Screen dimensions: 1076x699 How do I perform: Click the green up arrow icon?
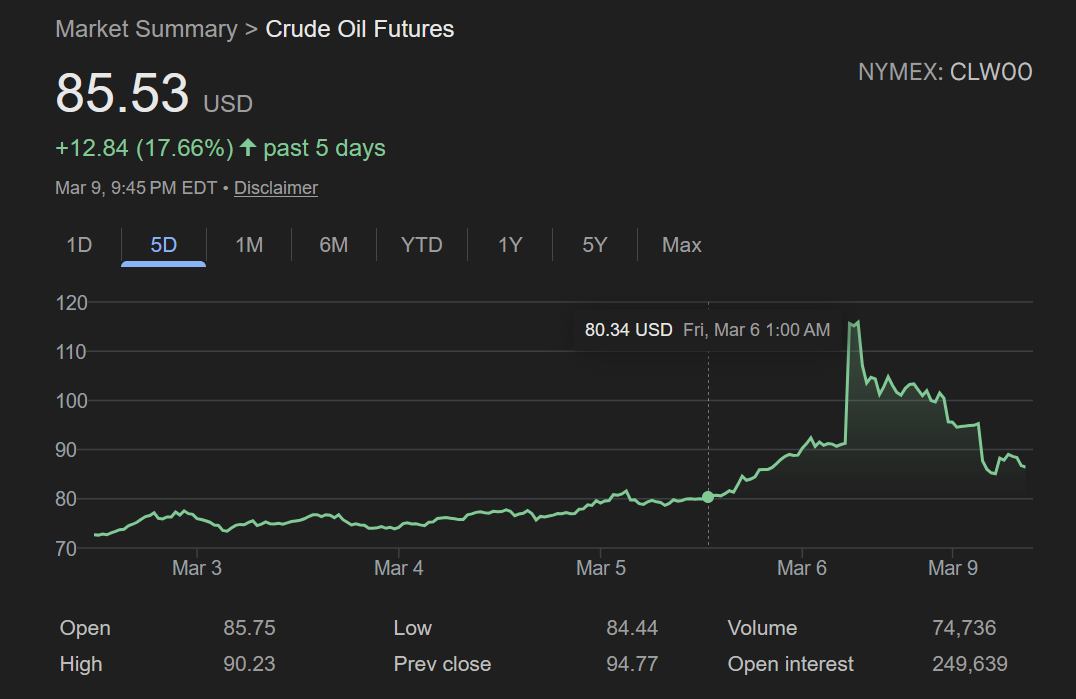click(248, 147)
